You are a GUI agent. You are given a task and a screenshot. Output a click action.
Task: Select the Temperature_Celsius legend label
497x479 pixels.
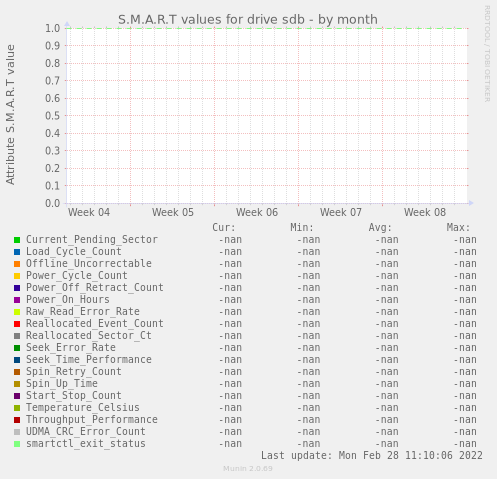click(83, 408)
